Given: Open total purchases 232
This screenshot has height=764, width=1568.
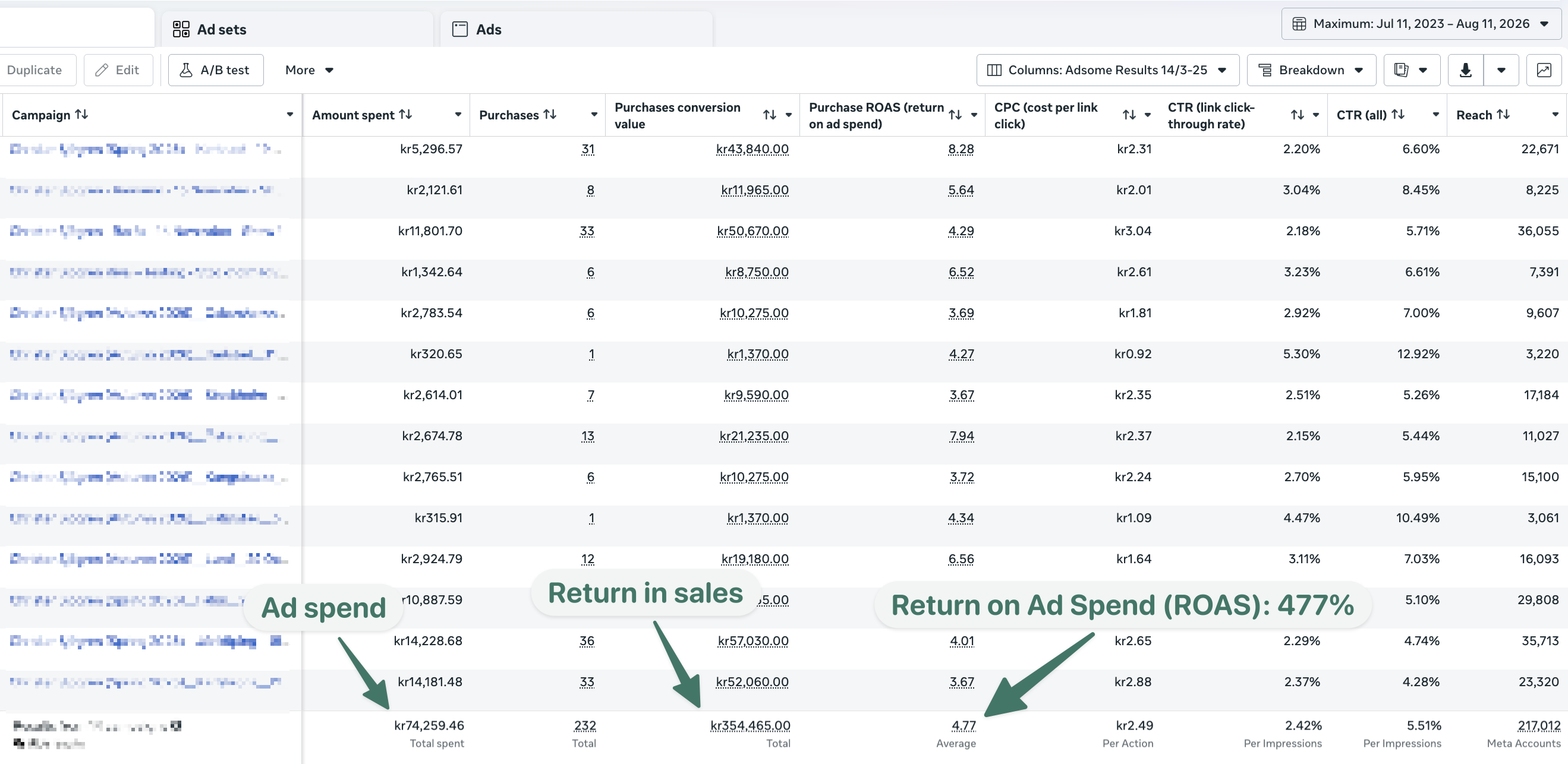Looking at the screenshot, I should 585,725.
